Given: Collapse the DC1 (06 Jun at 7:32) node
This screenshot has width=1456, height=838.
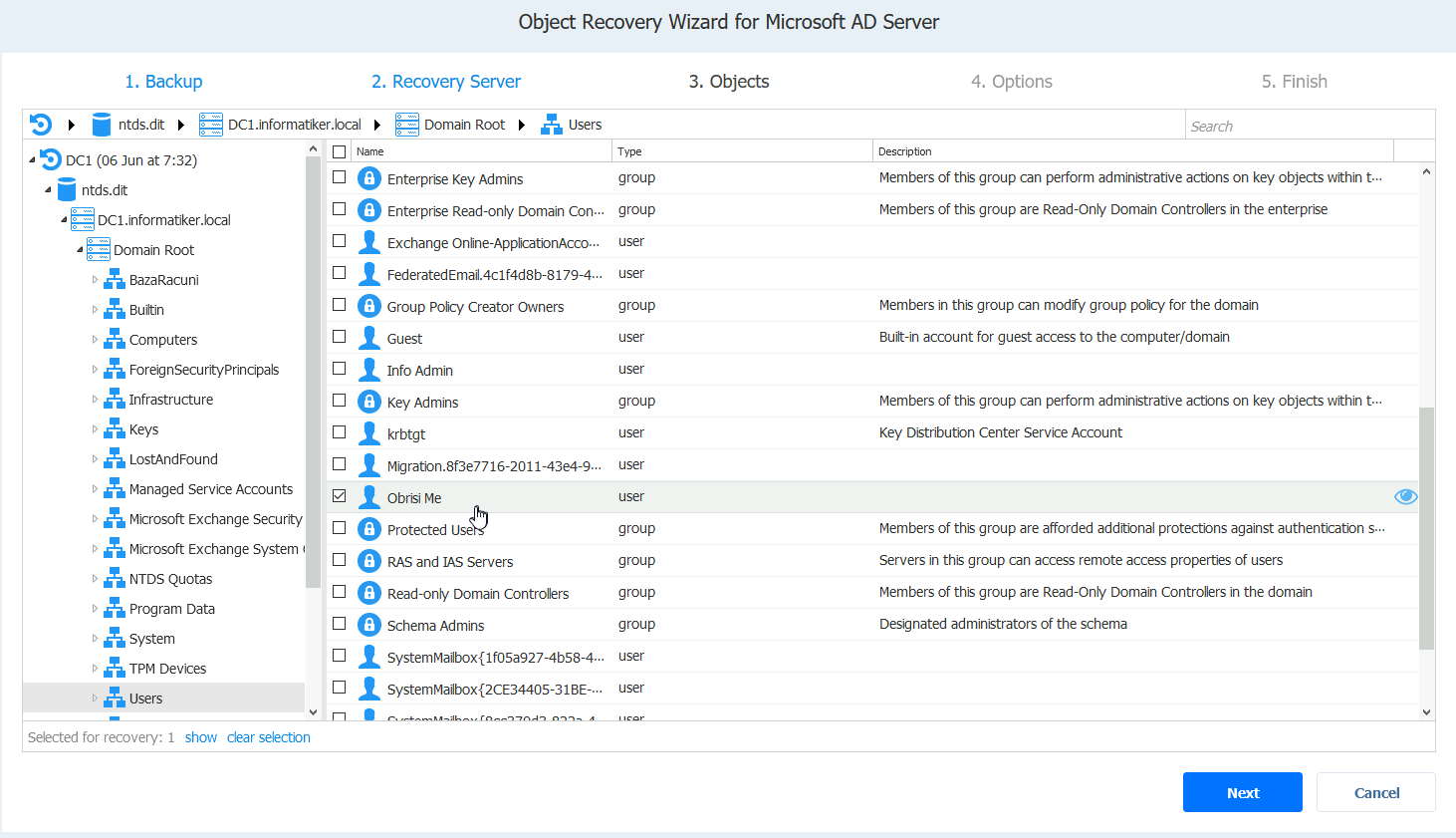Looking at the screenshot, I should tap(32, 159).
